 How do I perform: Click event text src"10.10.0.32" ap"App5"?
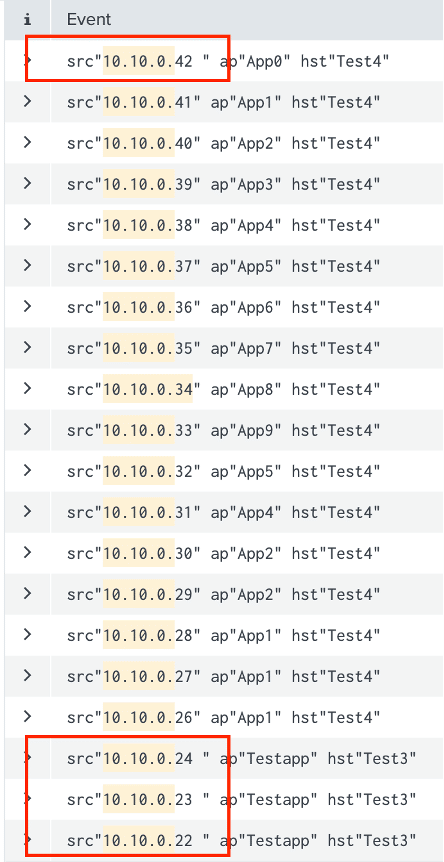coord(224,471)
